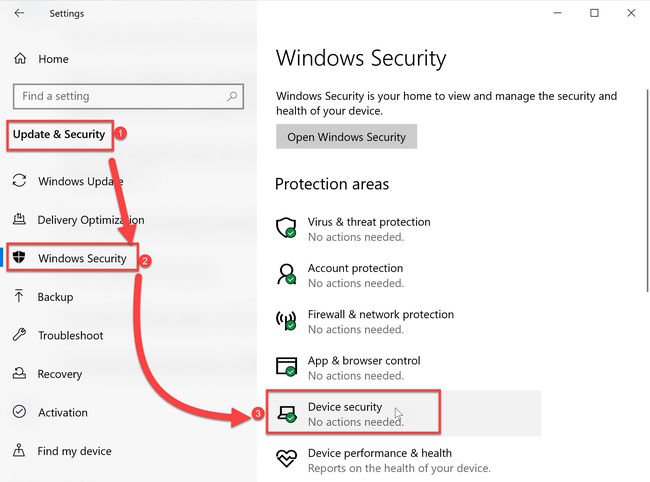Viewport: 650px width, 482px height.
Task: Click the back arrow in Settings
Action: click(19, 14)
